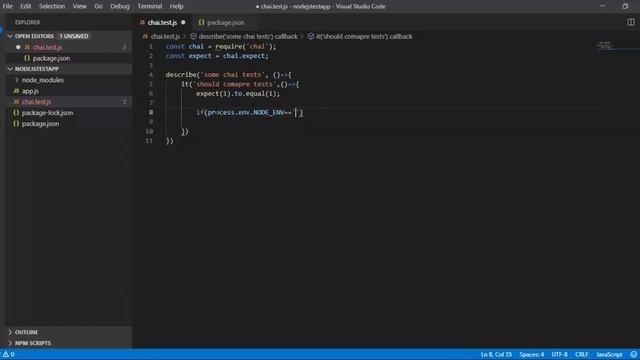Change file encoding UTF-8
The image size is (640, 360).
coord(559,354)
